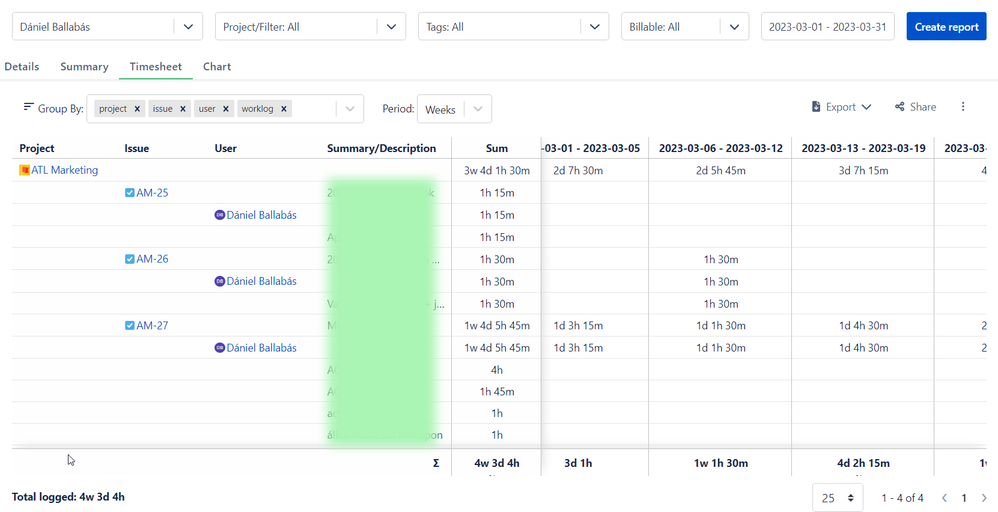Image resolution: width=998 pixels, height=512 pixels.
Task: Open issue AM-25
Action: coord(152,192)
